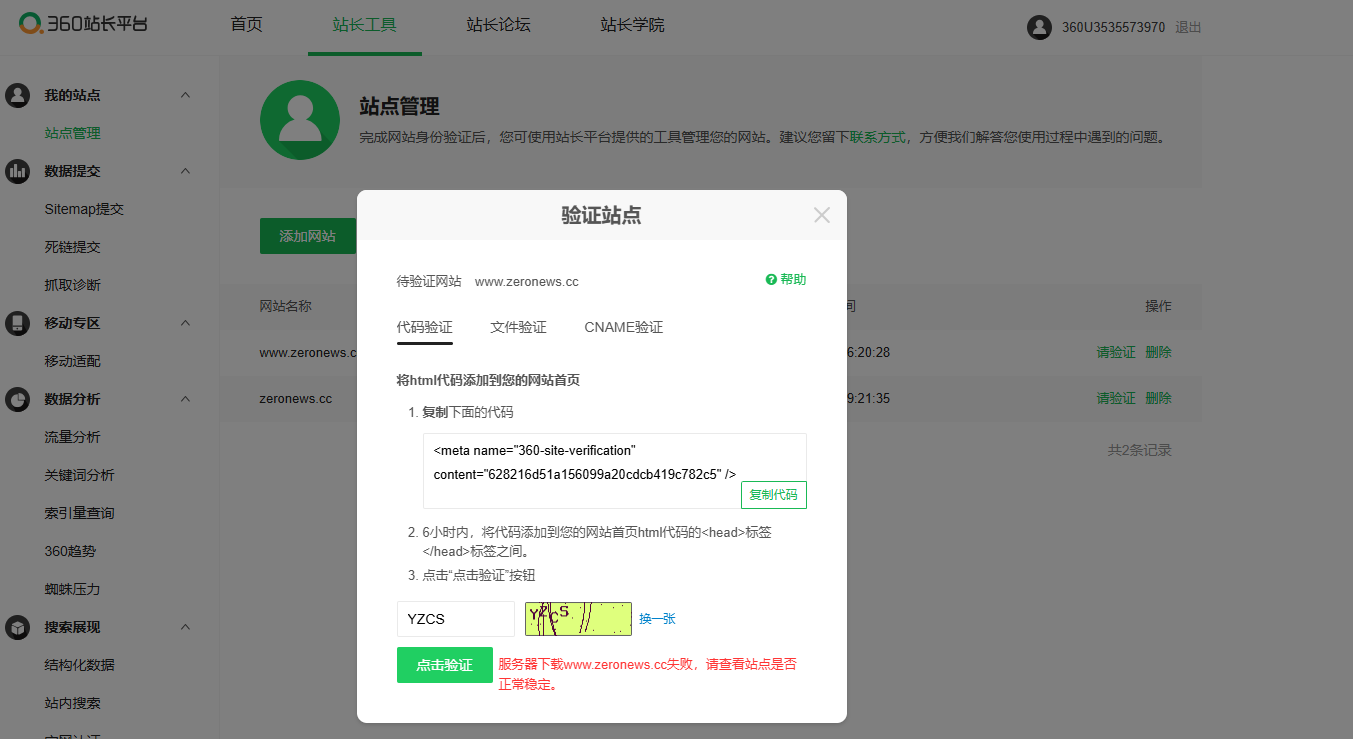
Task: Click the 移动专区 phone icon
Action: [x=18, y=323]
